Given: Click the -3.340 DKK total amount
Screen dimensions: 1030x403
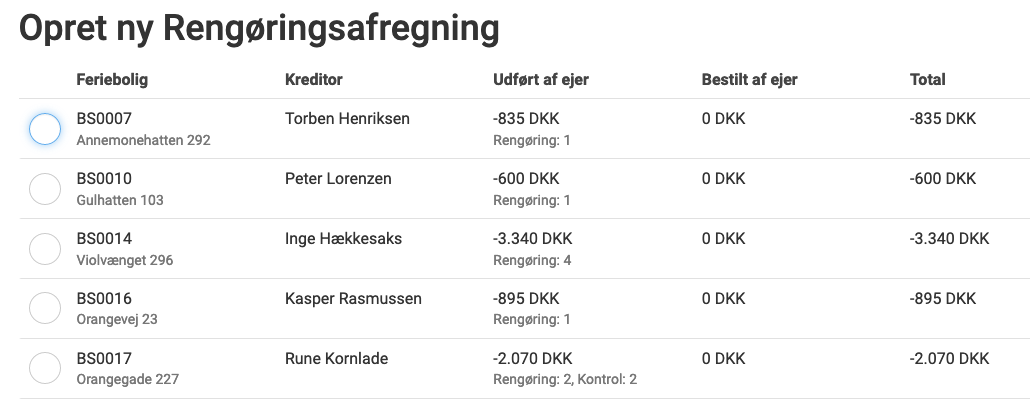Looking at the screenshot, I should pyautogui.click(x=949, y=239).
